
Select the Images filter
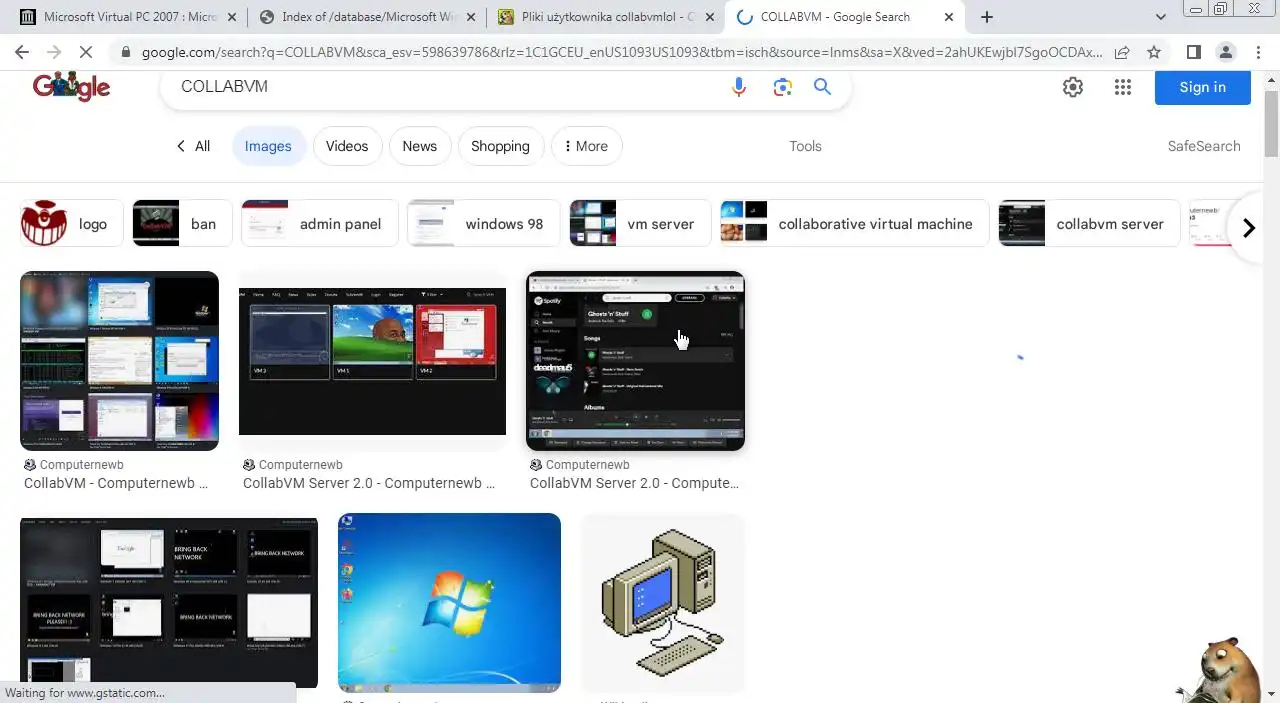[268, 146]
